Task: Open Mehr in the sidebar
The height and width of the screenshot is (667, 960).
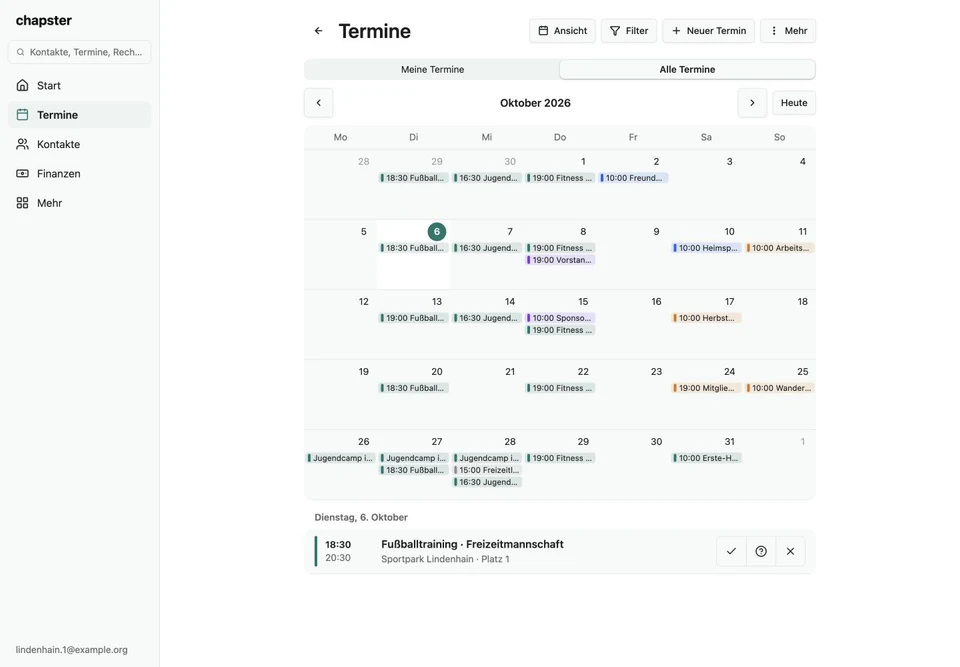Action: point(80,203)
